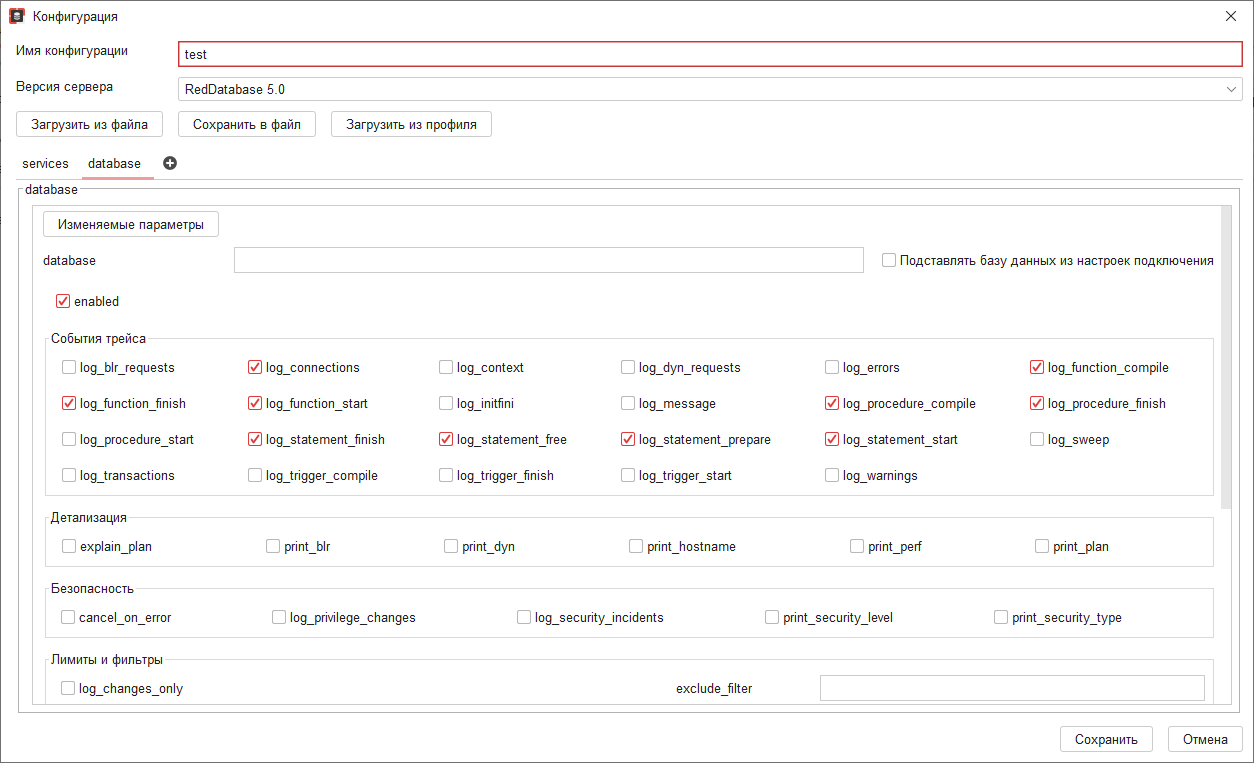Enable log_transactions trace event
This screenshot has height=763, width=1254.
(68, 475)
